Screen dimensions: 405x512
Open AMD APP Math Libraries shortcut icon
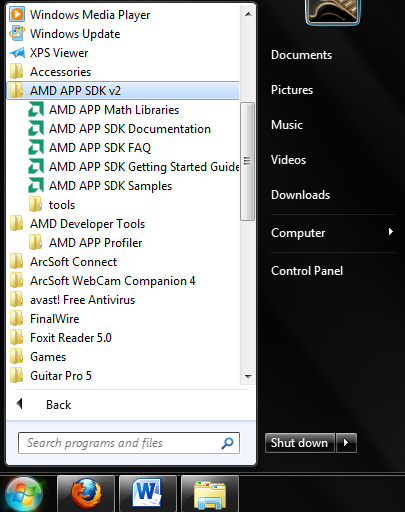pyautogui.click(x=36, y=110)
